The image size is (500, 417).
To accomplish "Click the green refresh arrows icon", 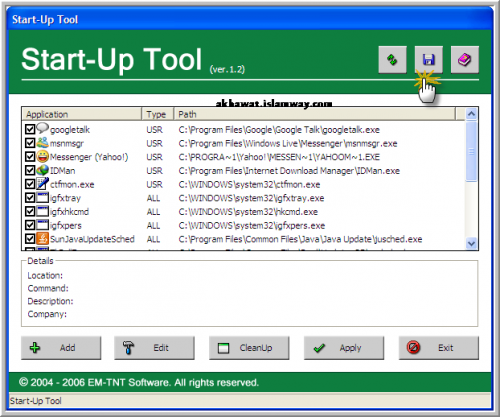I will coord(392,60).
